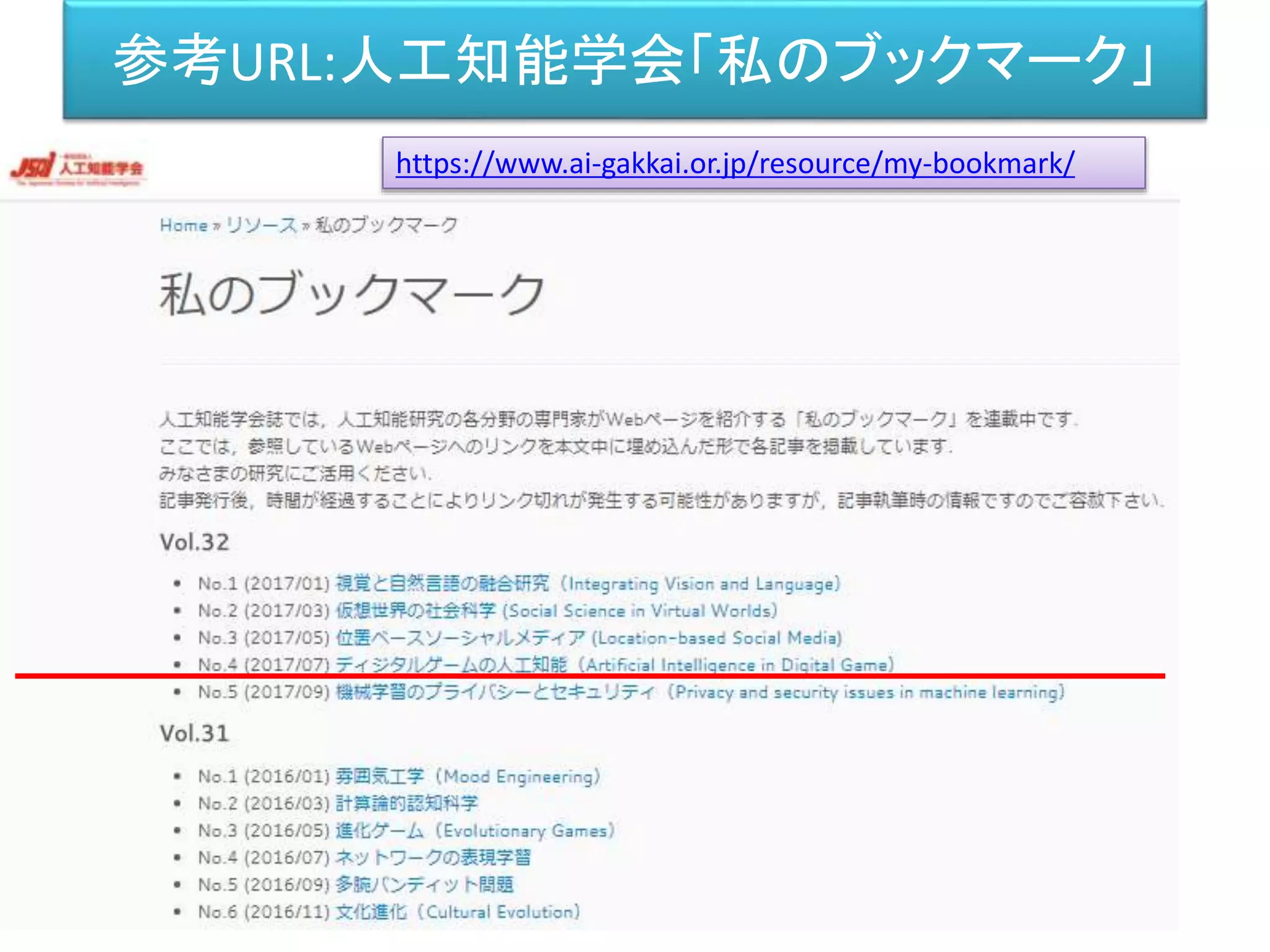This screenshot has height=952, width=1270.
Task: Click 私のブックマーク breadcrumb text
Action: point(386,225)
